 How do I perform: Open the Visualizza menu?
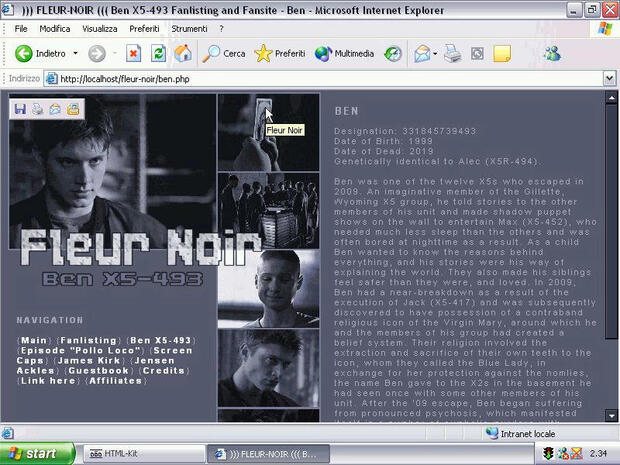tap(99, 29)
